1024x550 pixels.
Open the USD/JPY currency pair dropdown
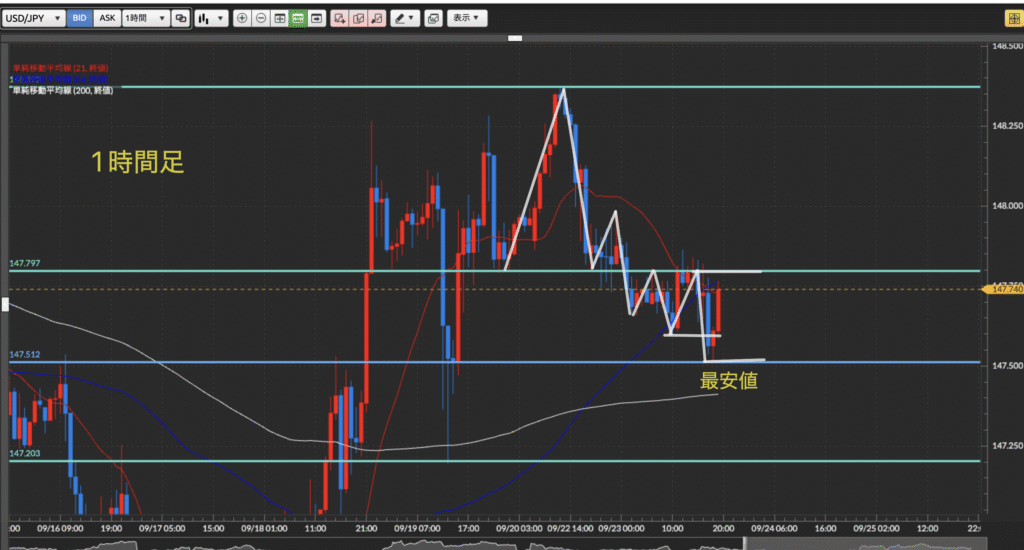37,18
